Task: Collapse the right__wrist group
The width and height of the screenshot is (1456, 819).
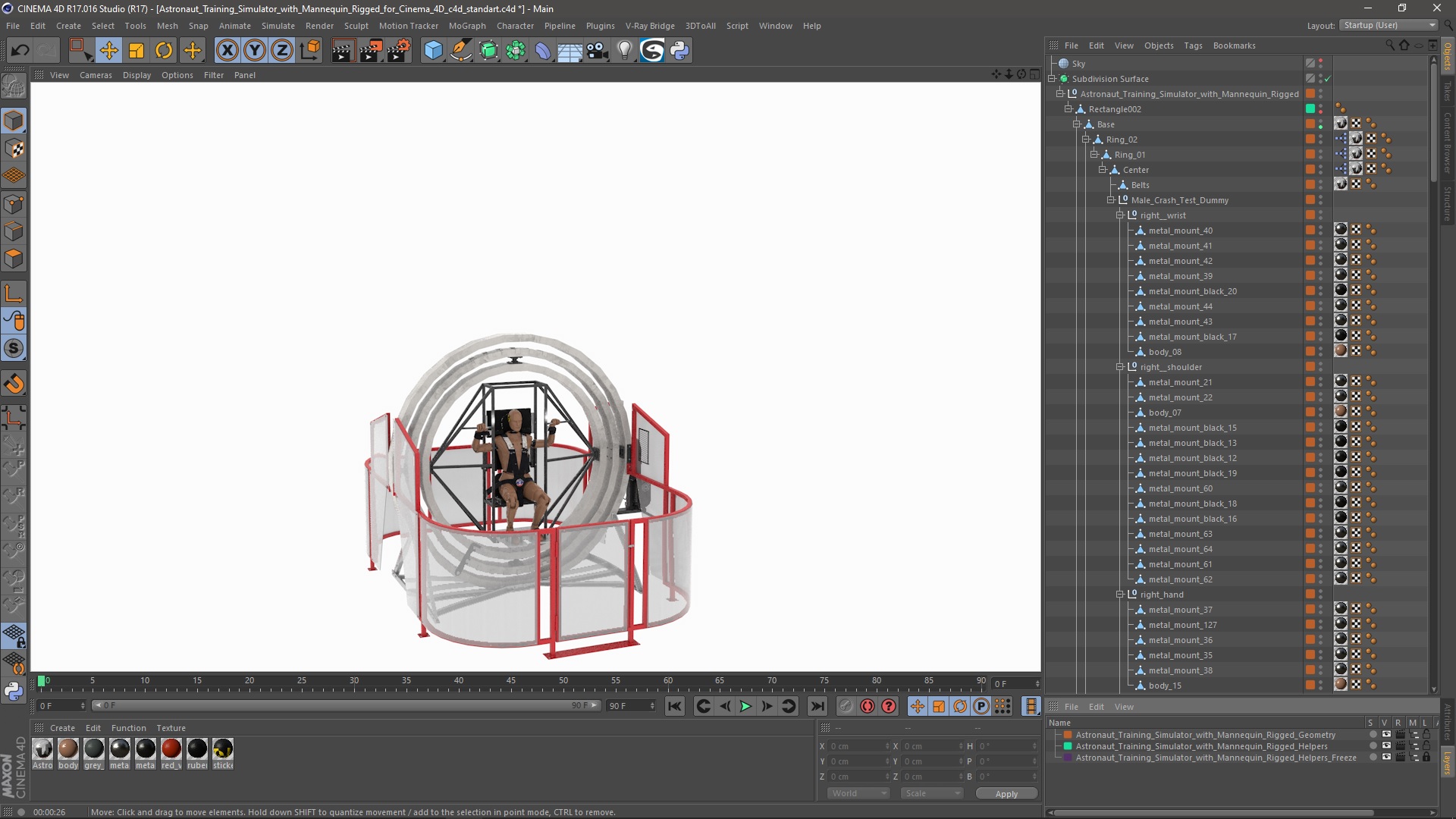Action: 1120,215
